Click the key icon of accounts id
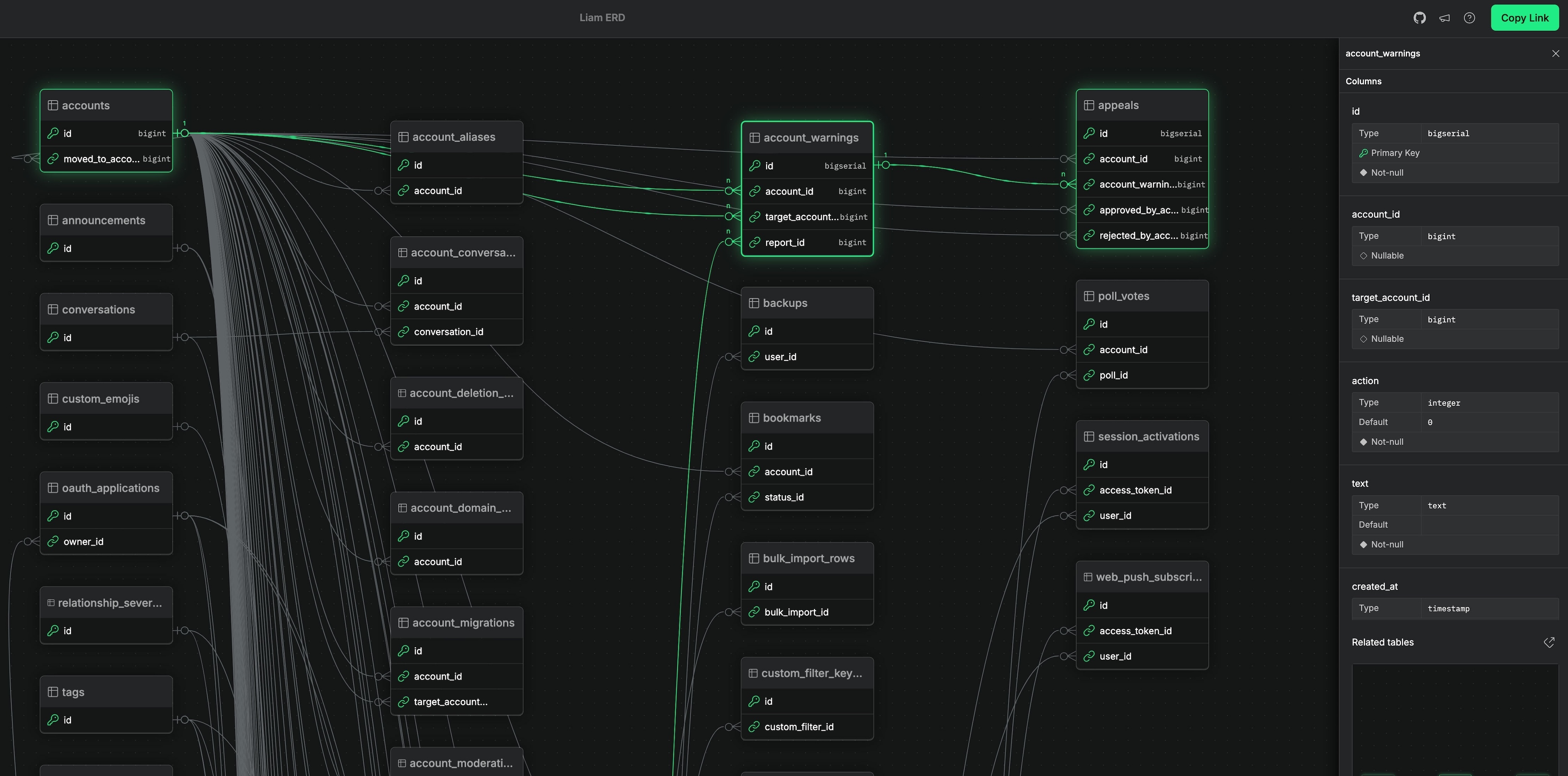The width and height of the screenshot is (1568, 776). pos(53,133)
